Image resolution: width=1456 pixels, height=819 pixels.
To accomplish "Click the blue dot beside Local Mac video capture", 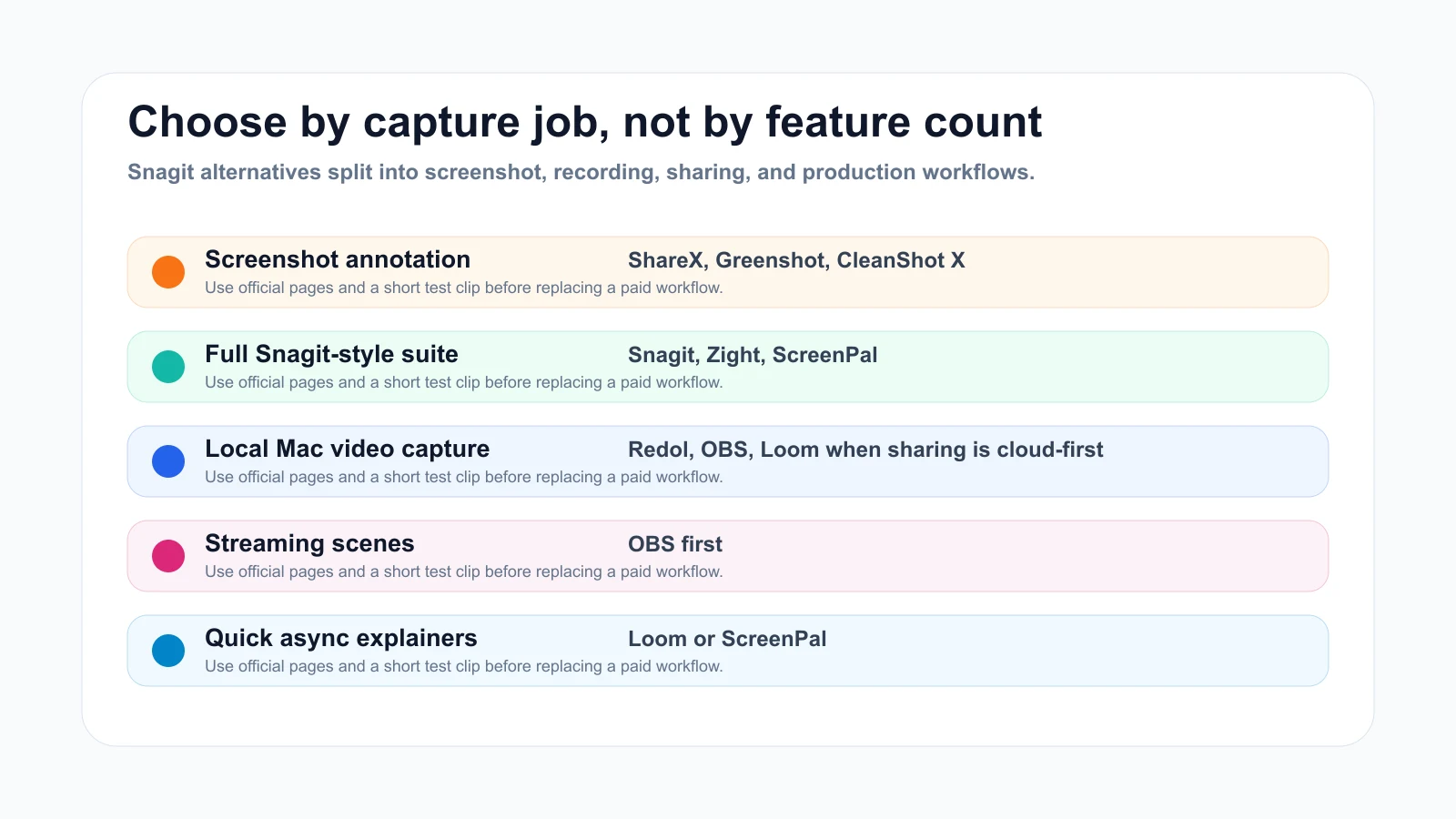I will click(168, 461).
